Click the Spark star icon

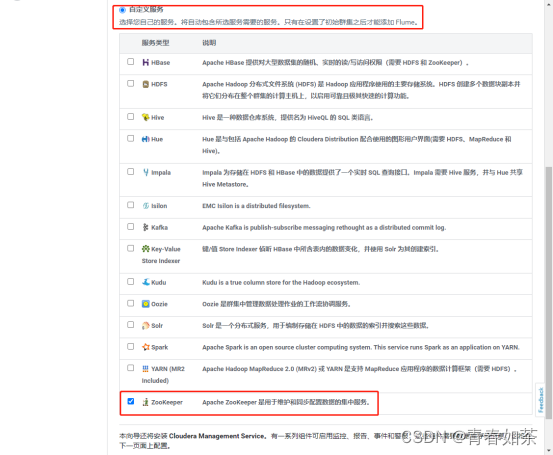point(146,347)
